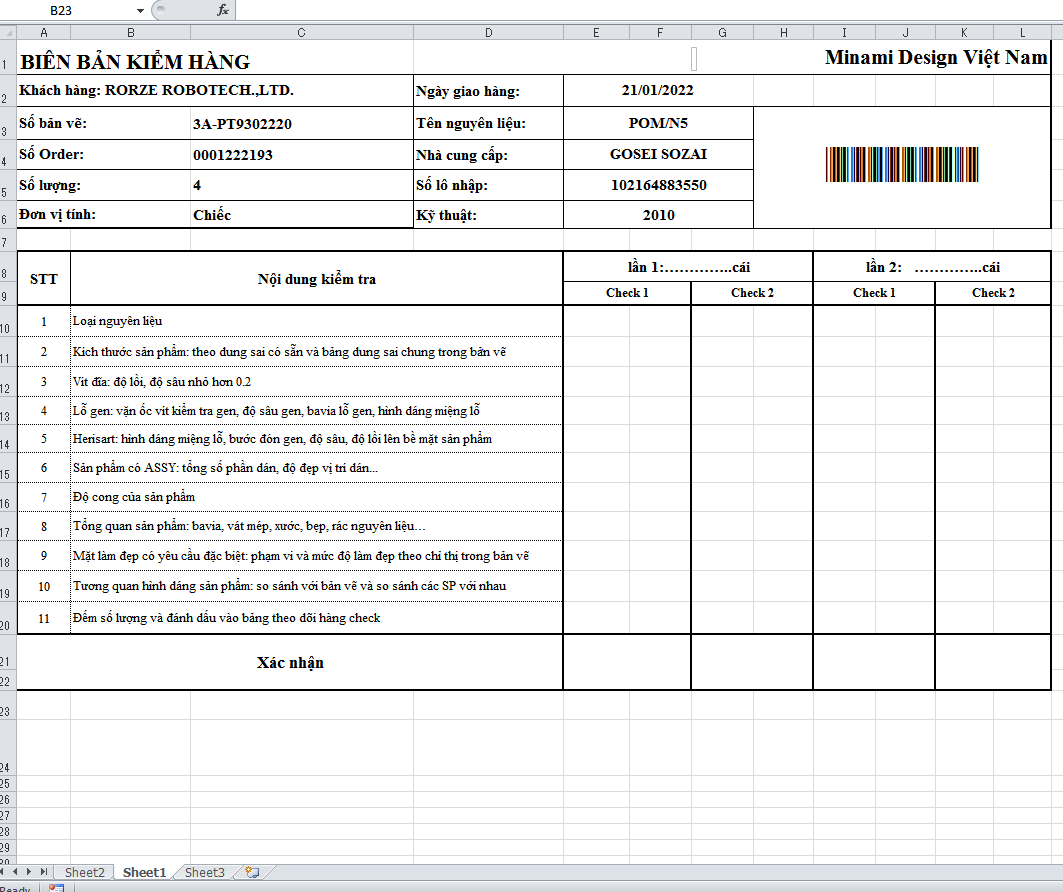Viewport: 1063px width, 892px height.
Task: Select column F header
Action: click(660, 33)
